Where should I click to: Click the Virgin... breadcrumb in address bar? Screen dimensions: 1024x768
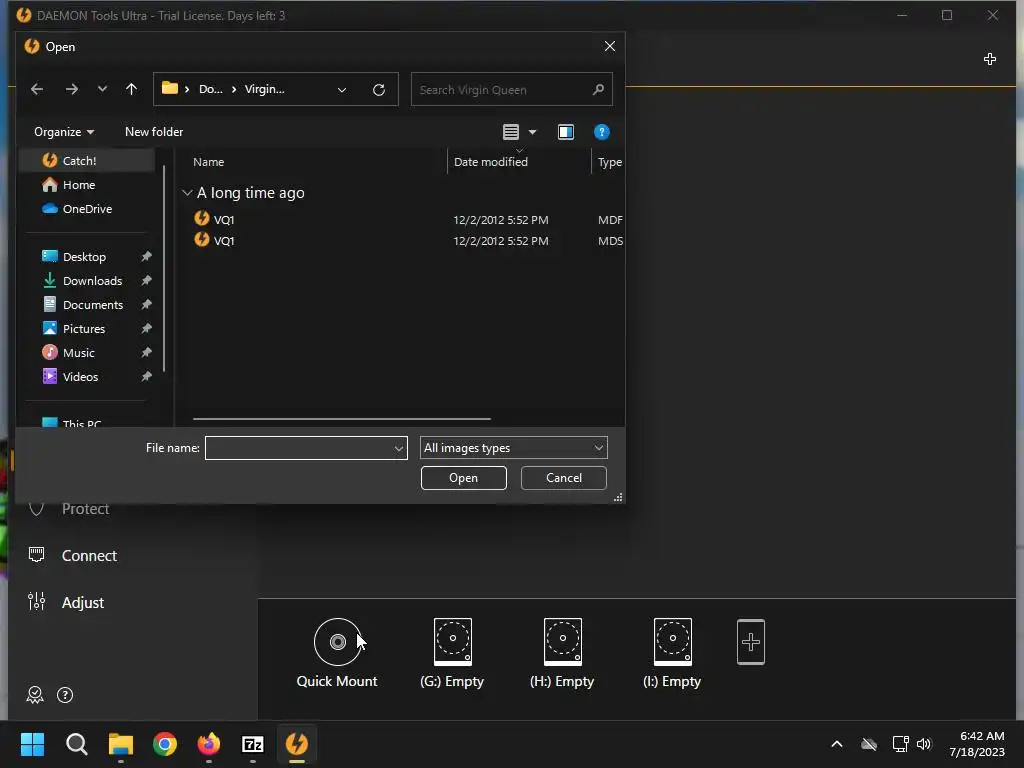click(x=264, y=89)
